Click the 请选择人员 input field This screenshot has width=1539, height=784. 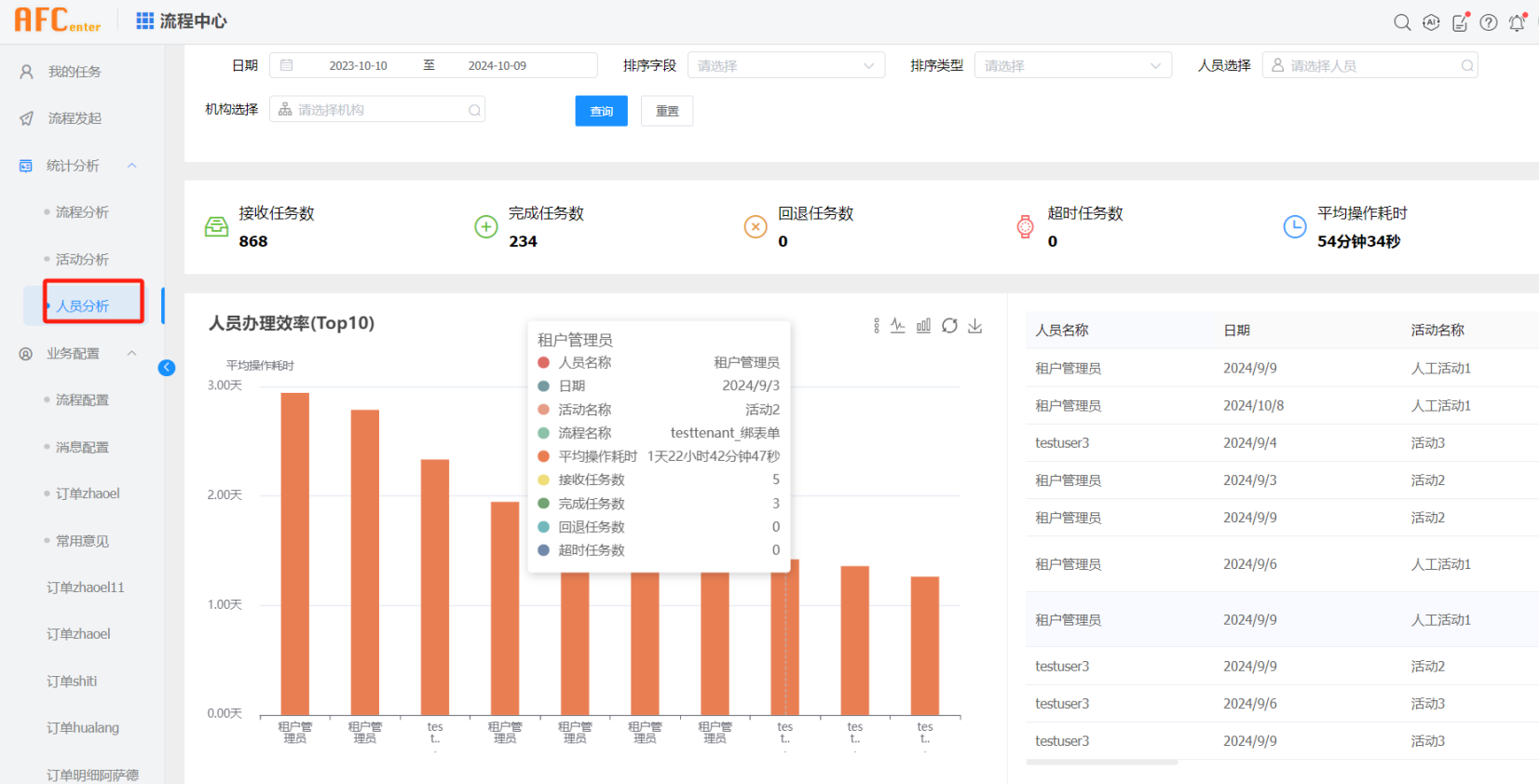click(1369, 65)
